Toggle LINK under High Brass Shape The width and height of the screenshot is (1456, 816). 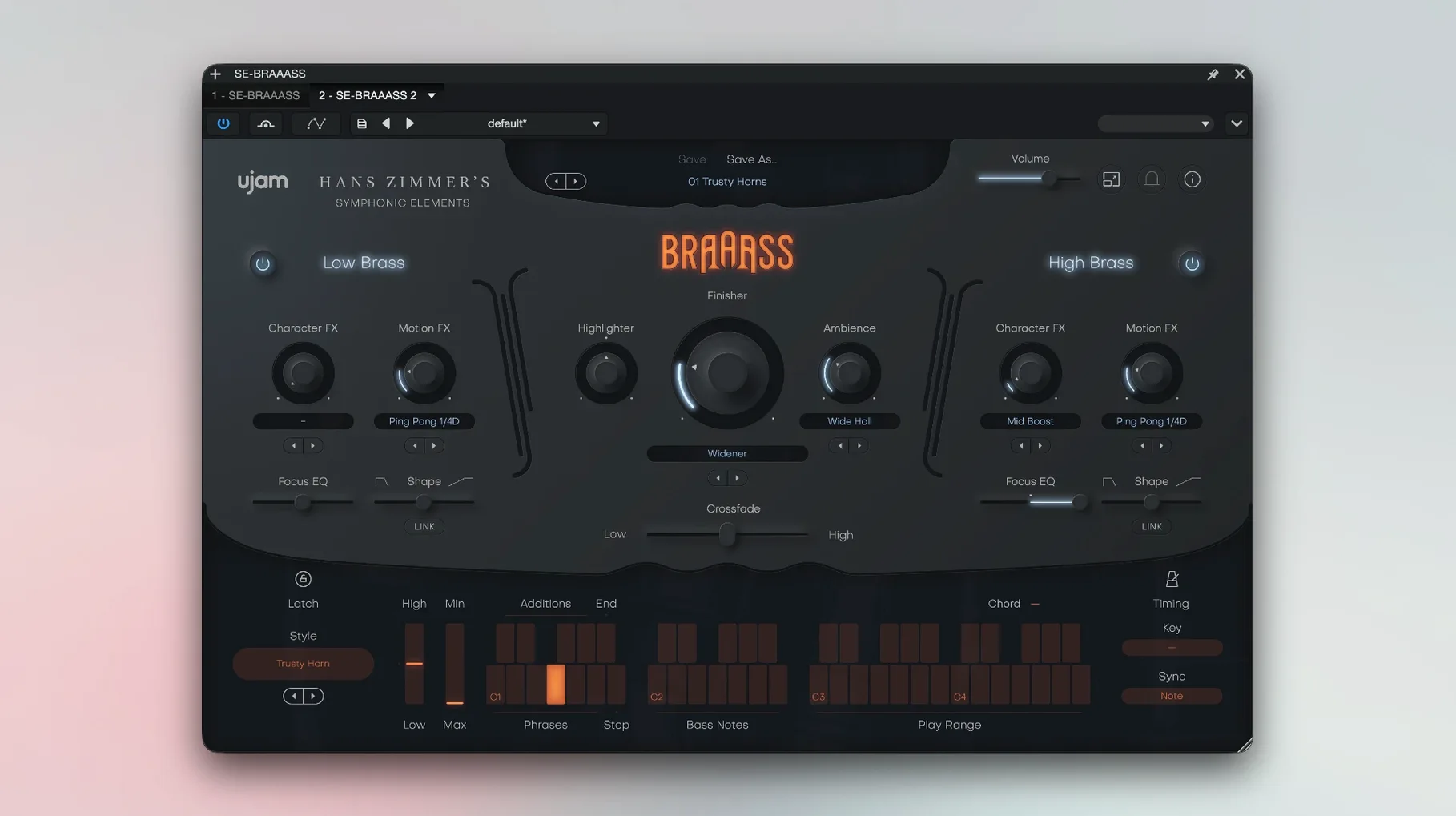pyautogui.click(x=1152, y=526)
